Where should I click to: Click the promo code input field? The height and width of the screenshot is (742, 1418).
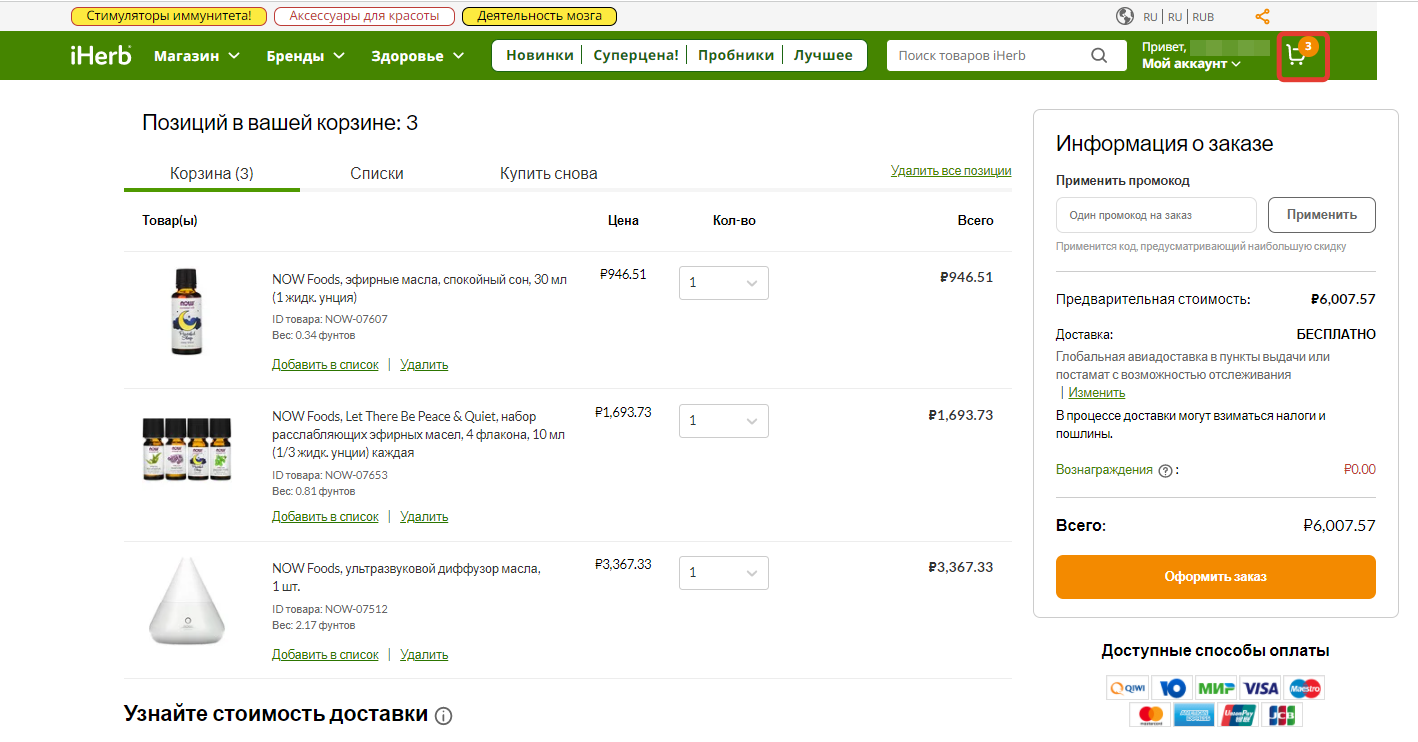(x=1156, y=215)
